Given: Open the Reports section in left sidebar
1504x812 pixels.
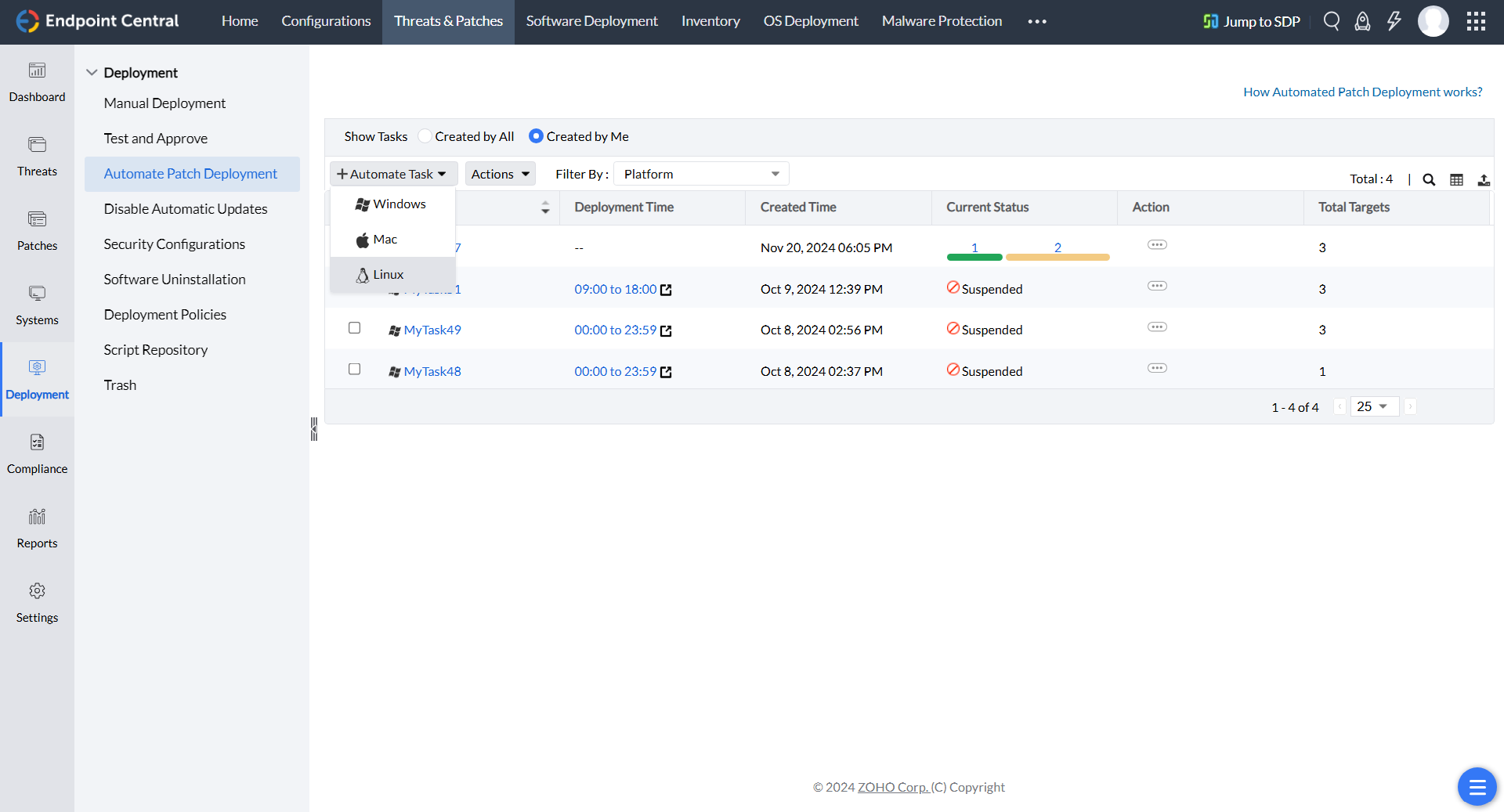Looking at the screenshot, I should pos(37,528).
